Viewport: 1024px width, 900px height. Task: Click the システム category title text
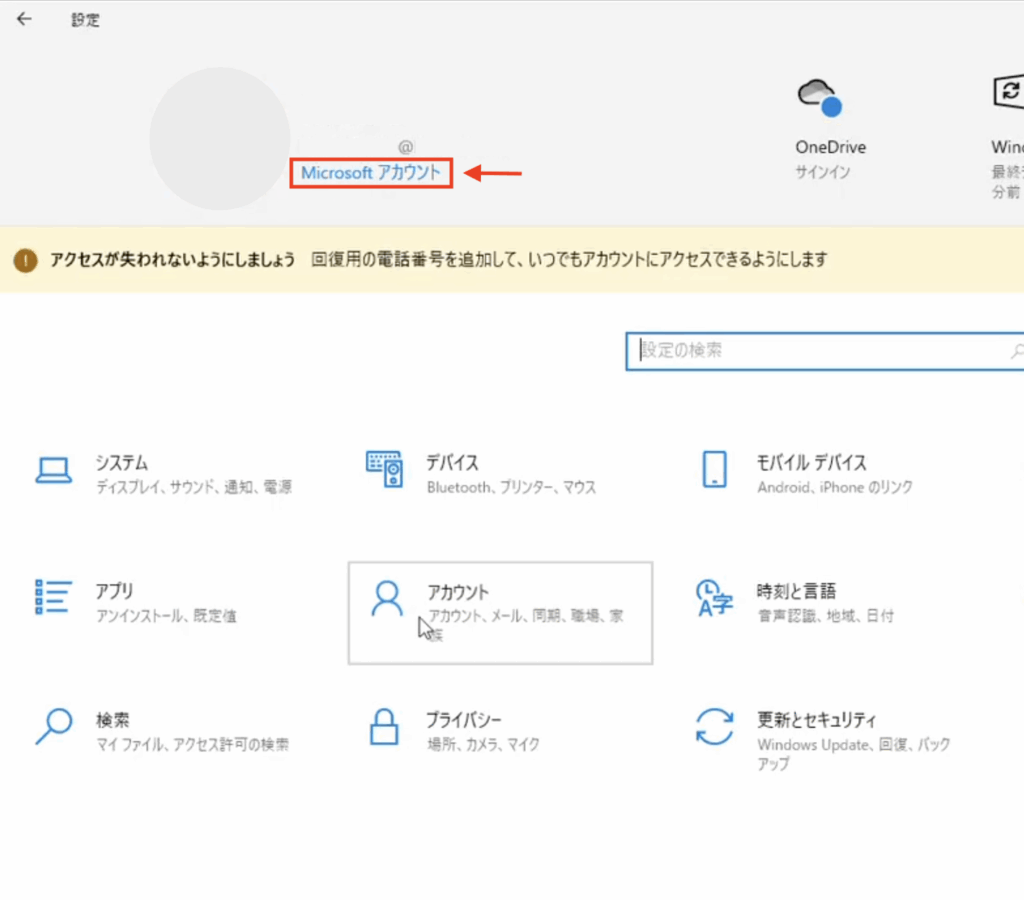(x=121, y=463)
